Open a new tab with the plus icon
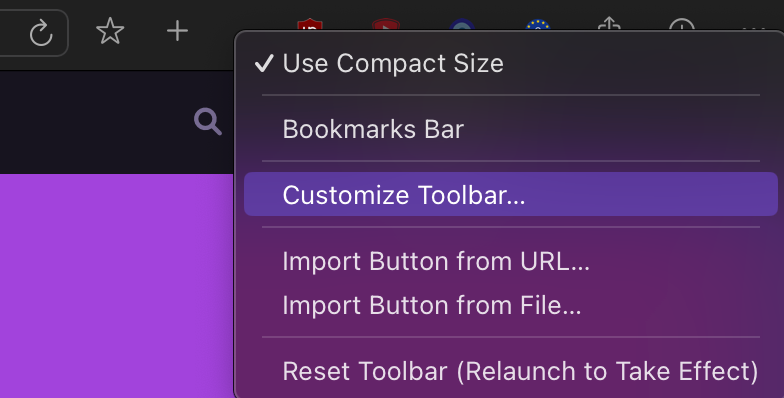The image size is (784, 398). 177,31
